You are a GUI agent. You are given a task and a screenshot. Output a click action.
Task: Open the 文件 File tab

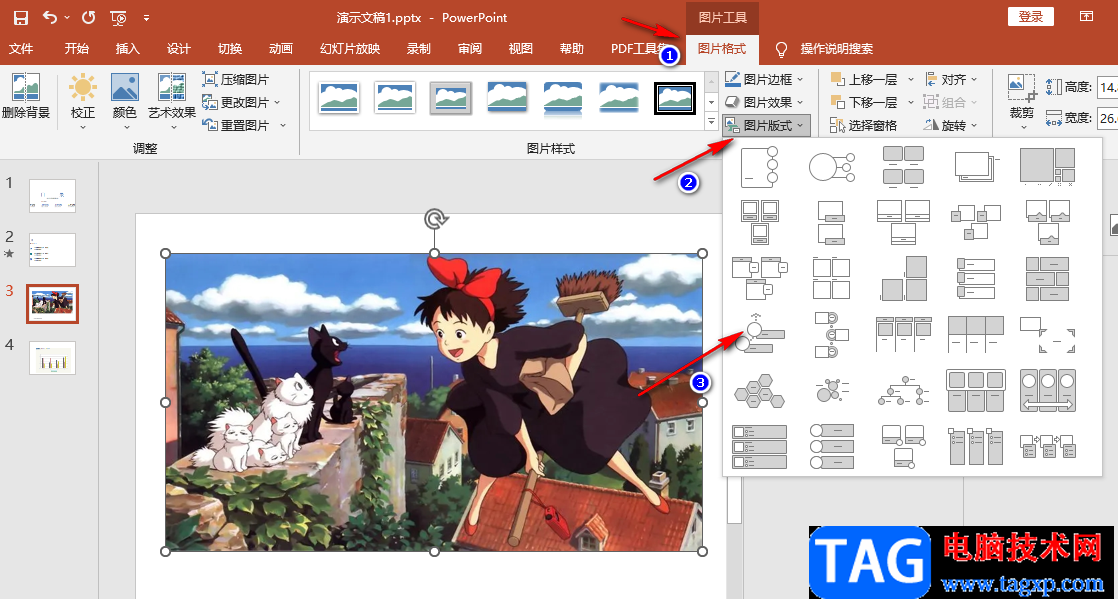click(21, 49)
